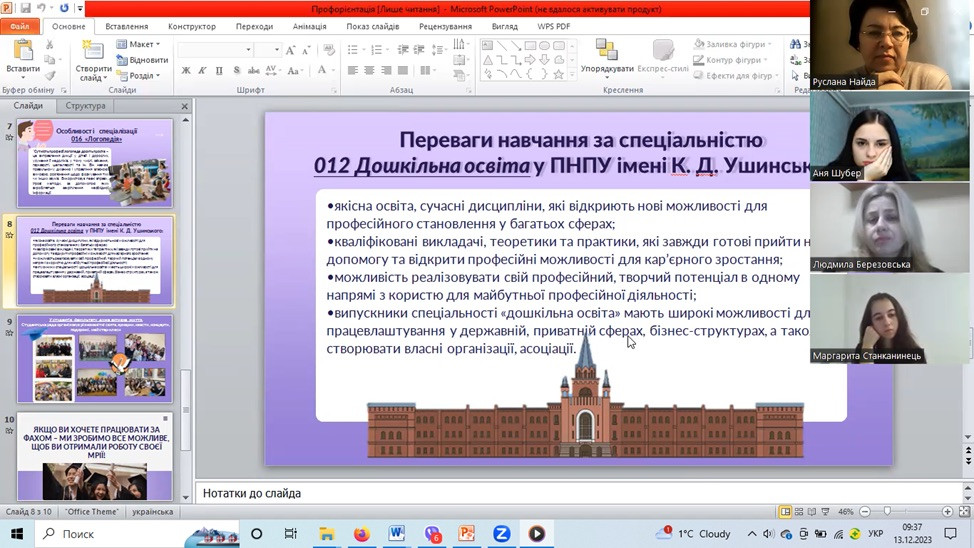Toggle bold text formatting
The image size is (974, 548).
click(186, 71)
